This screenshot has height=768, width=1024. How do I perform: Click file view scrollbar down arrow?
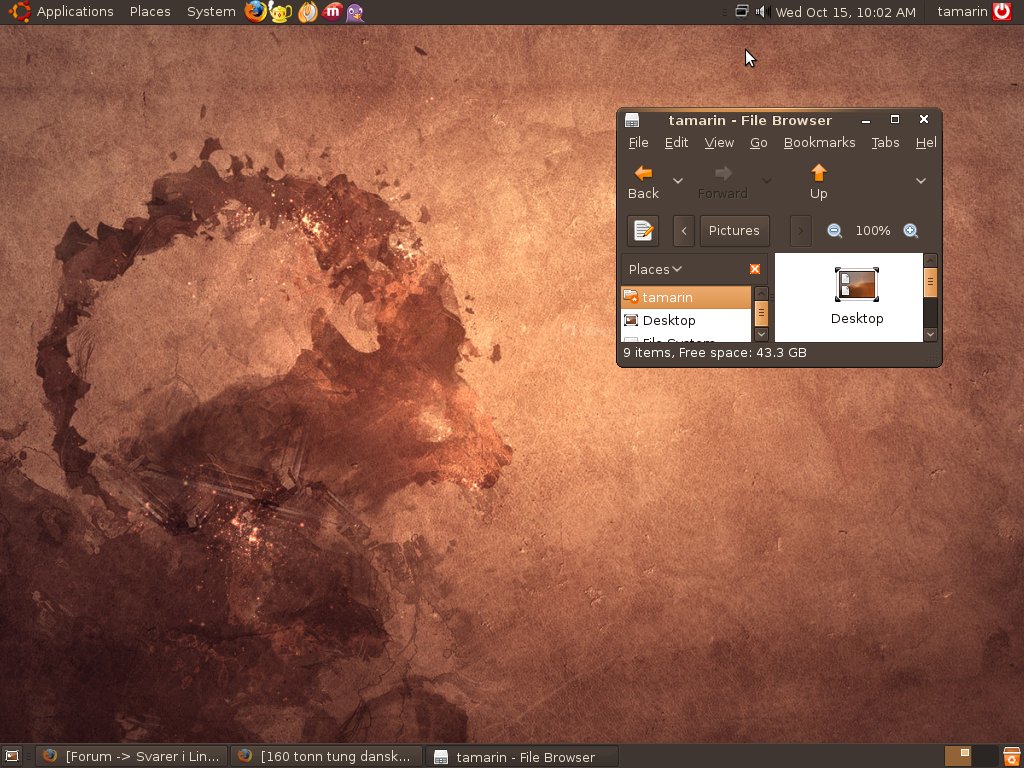click(931, 334)
